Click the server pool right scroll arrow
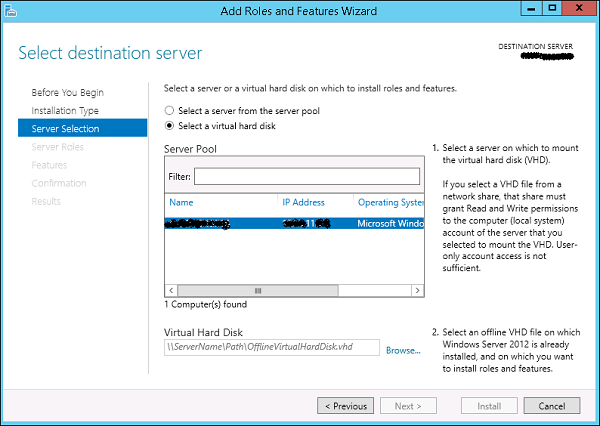The height and width of the screenshot is (426, 600). pyautogui.click(x=414, y=289)
